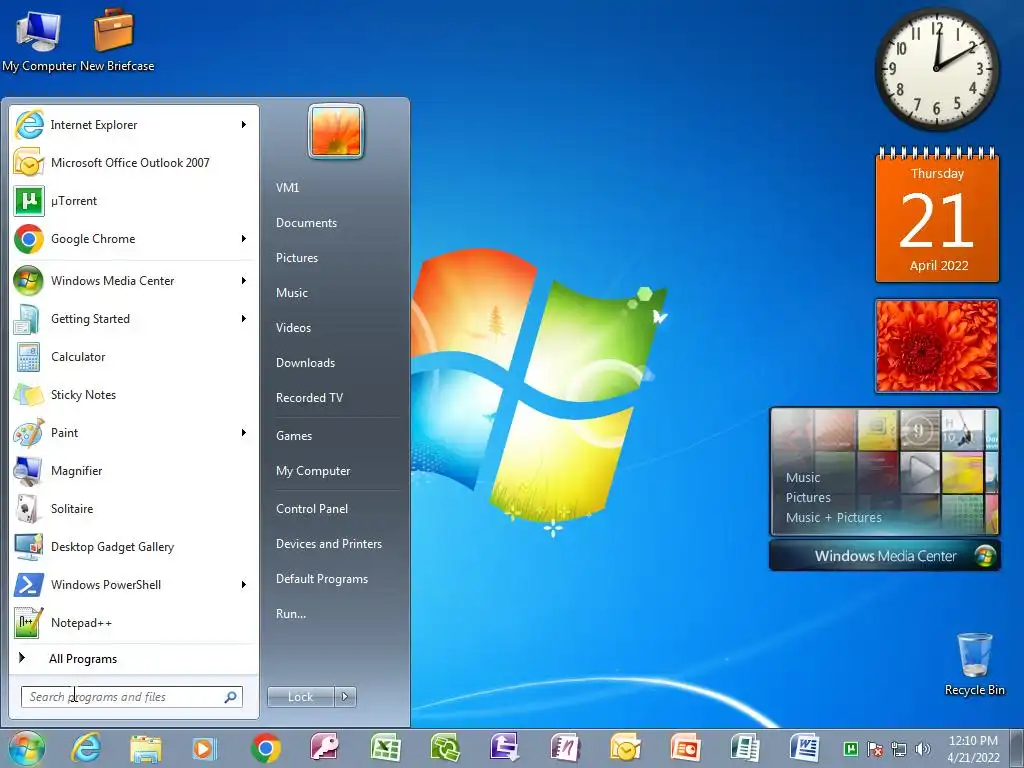Viewport: 1024px width, 768px height.
Task: Launch Microsoft Excel from the taskbar
Action: pyautogui.click(x=385, y=748)
